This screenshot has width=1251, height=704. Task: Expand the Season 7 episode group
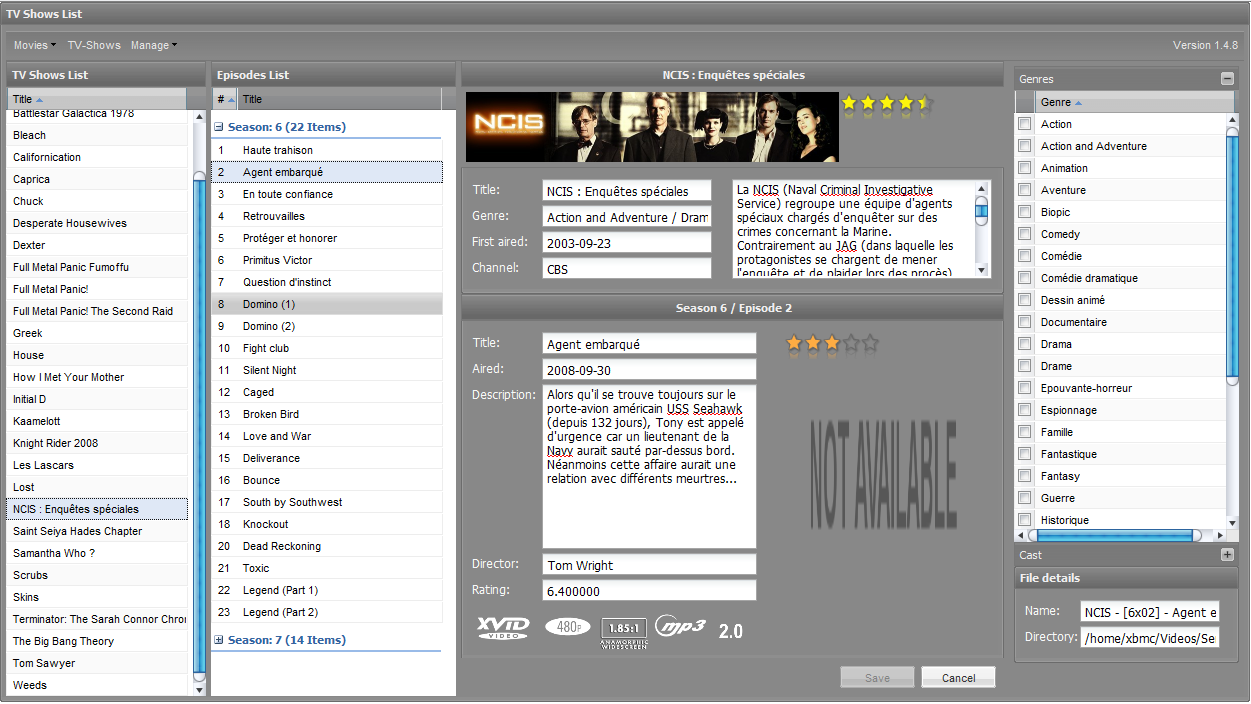coord(219,640)
